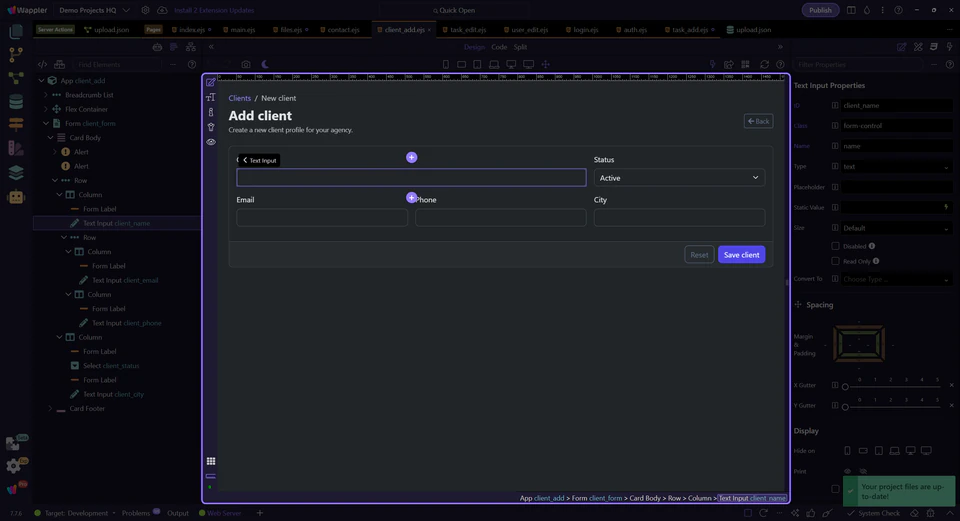Expand the Flex Container tree node
The height and width of the screenshot is (521, 960).
[x=46, y=109]
